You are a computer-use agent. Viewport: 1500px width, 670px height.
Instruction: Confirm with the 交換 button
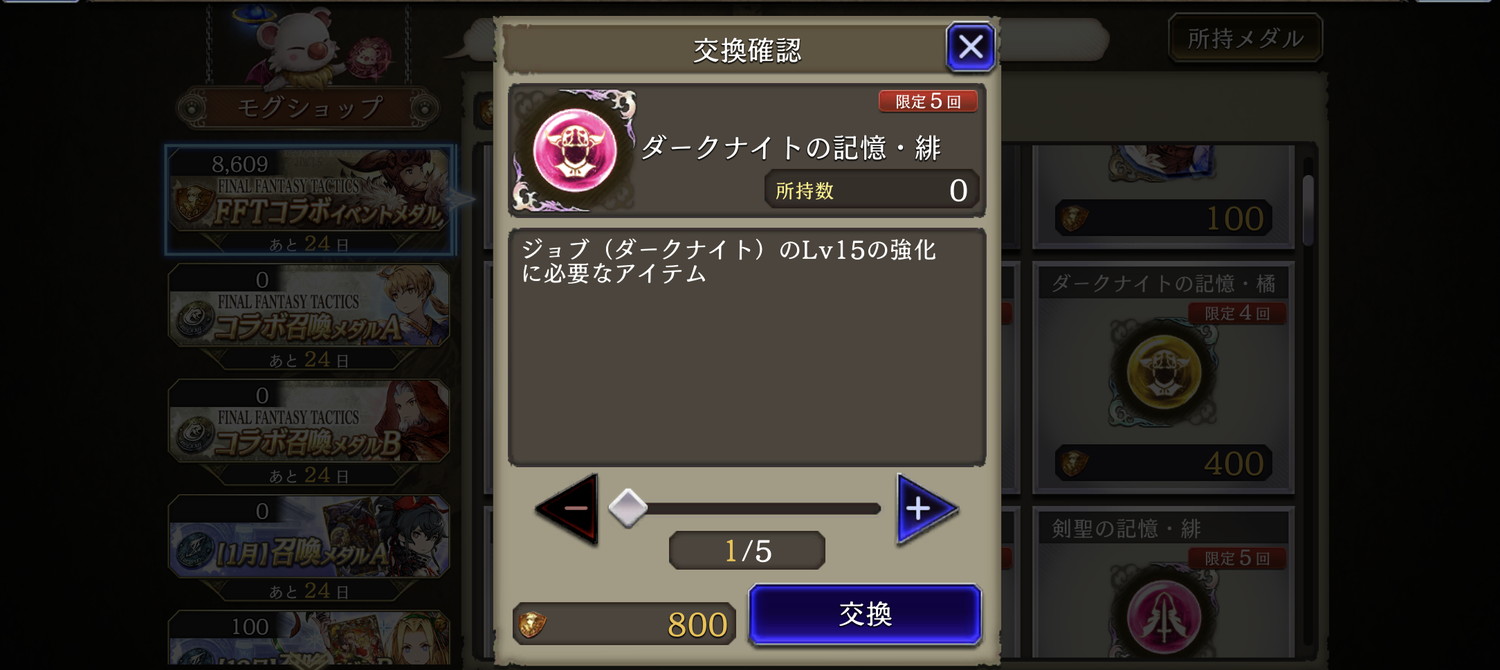coord(865,614)
